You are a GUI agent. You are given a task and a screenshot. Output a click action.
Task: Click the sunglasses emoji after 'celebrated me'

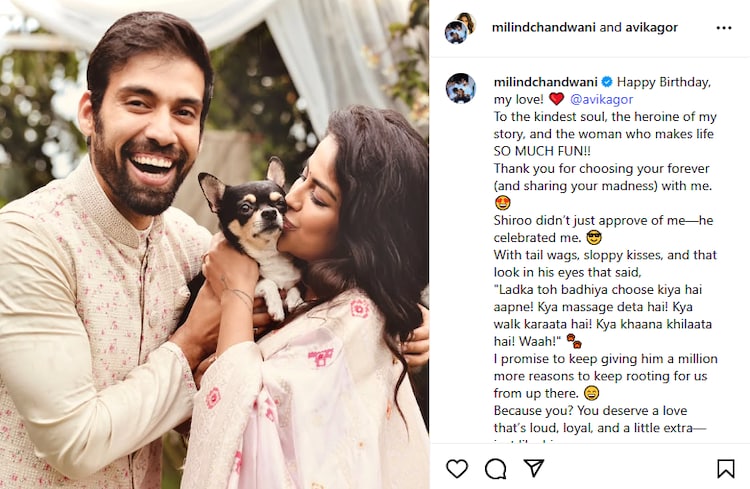pos(594,237)
